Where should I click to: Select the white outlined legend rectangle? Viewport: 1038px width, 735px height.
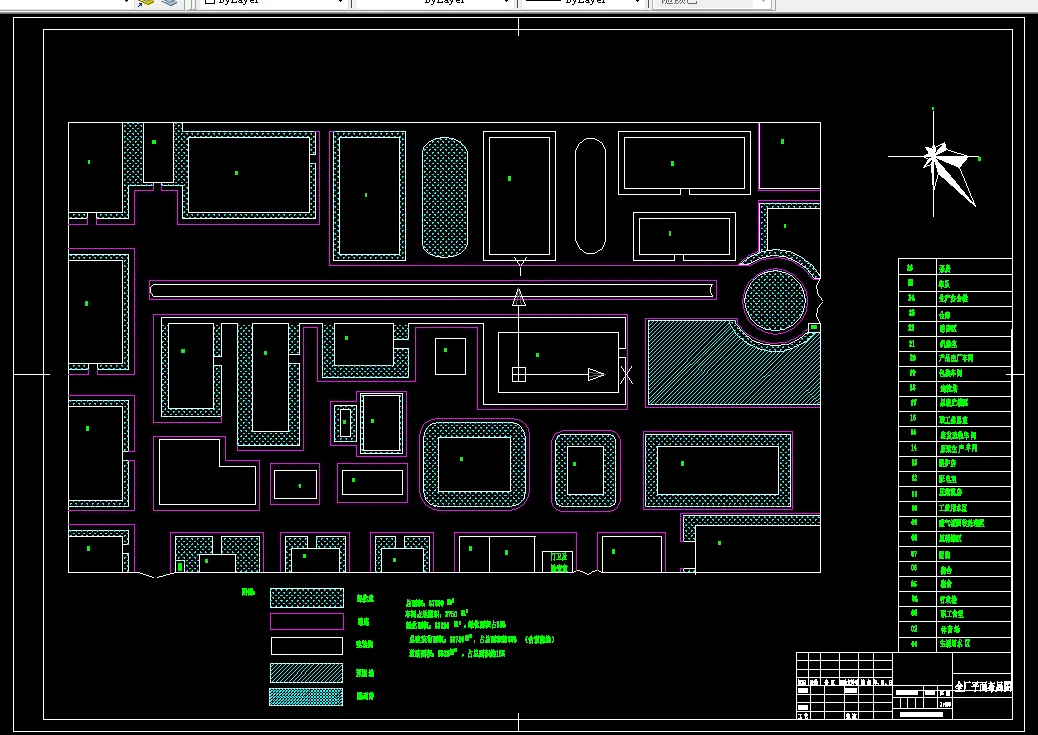point(307,646)
